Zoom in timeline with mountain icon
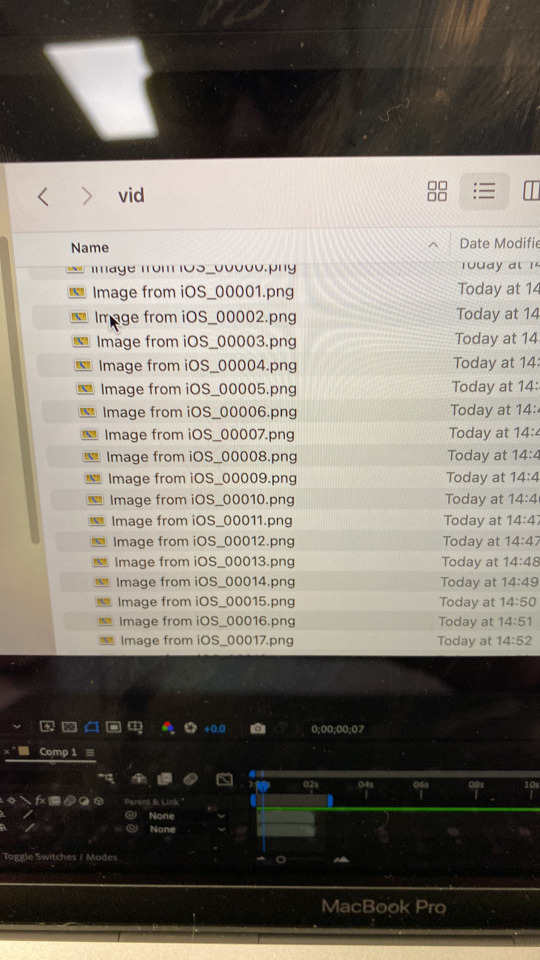 pyautogui.click(x=340, y=860)
